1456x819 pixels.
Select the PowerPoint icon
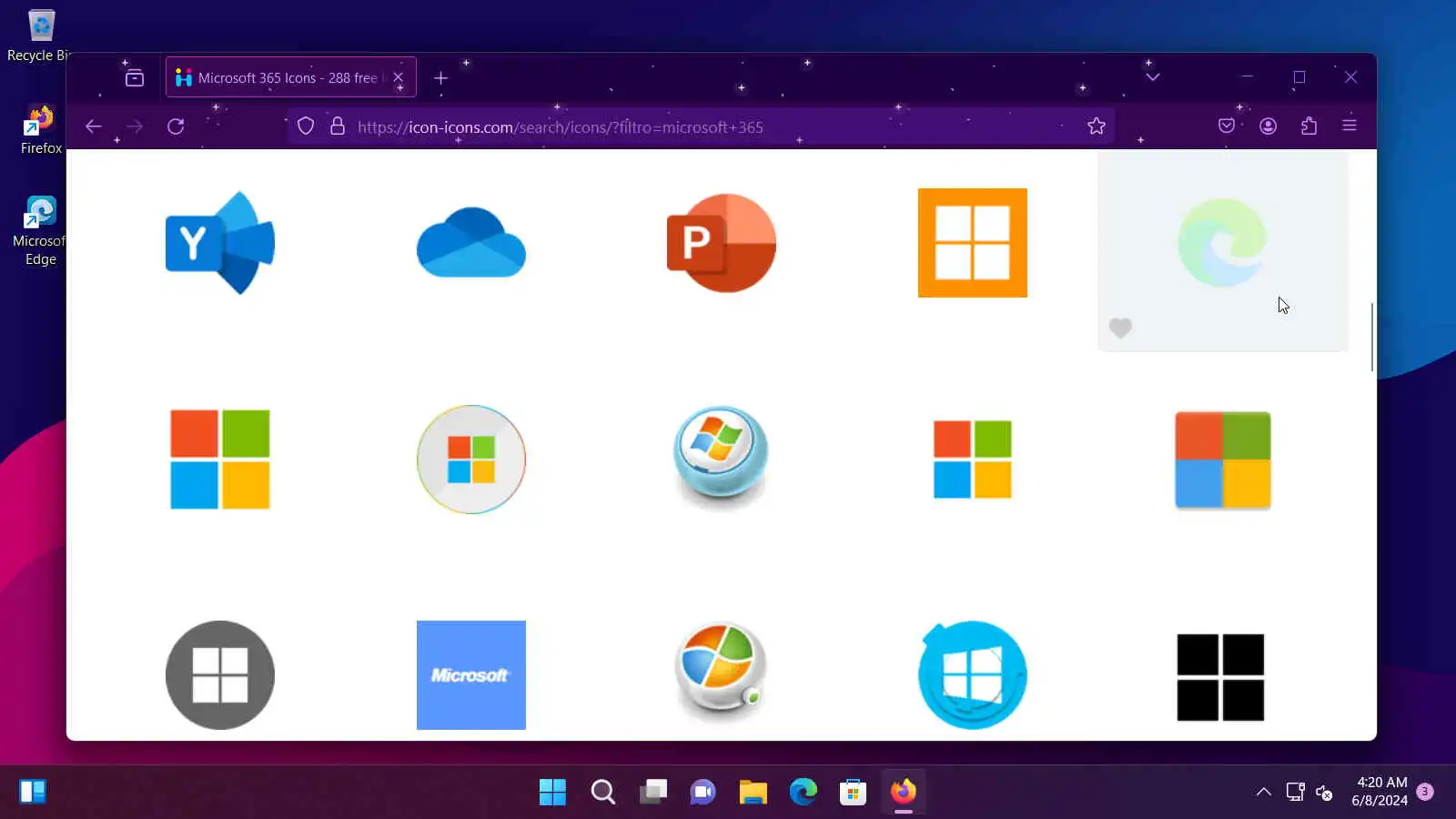tap(722, 243)
